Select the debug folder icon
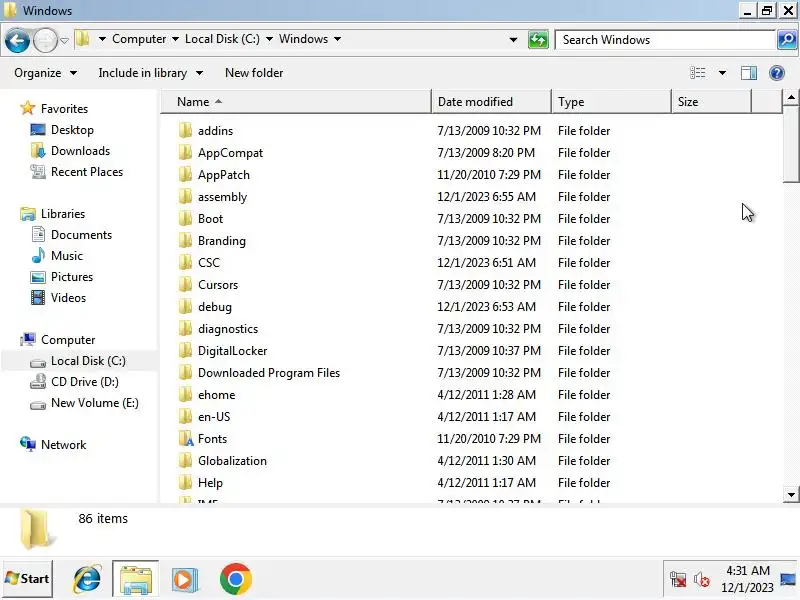 (x=186, y=306)
